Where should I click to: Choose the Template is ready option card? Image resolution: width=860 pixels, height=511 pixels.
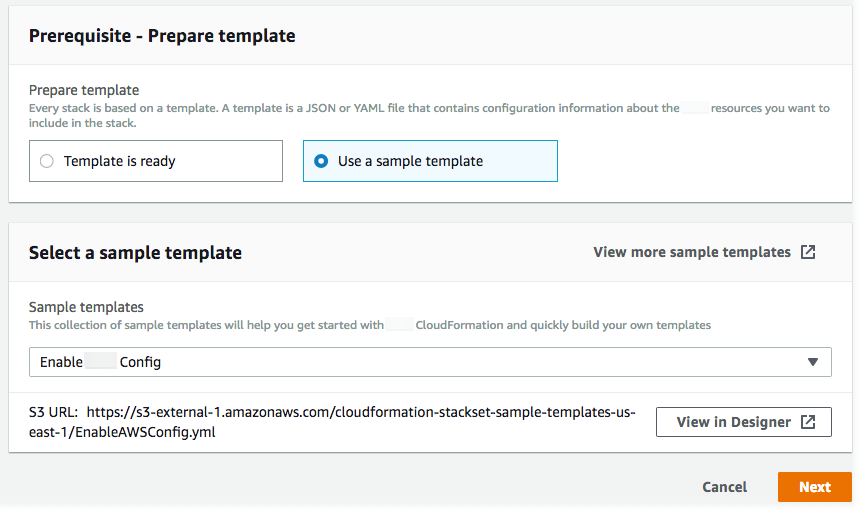pos(156,161)
